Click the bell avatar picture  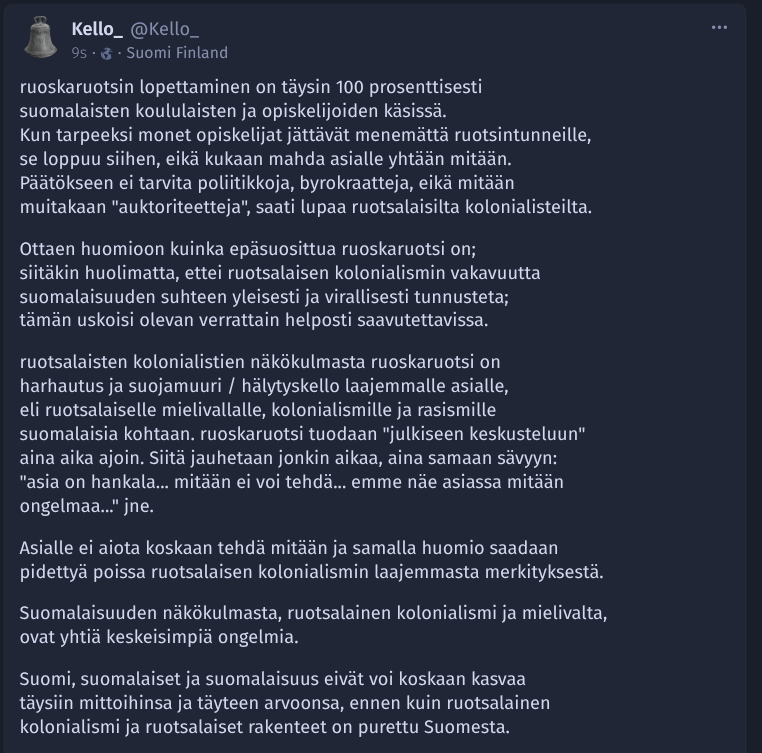pos(40,37)
